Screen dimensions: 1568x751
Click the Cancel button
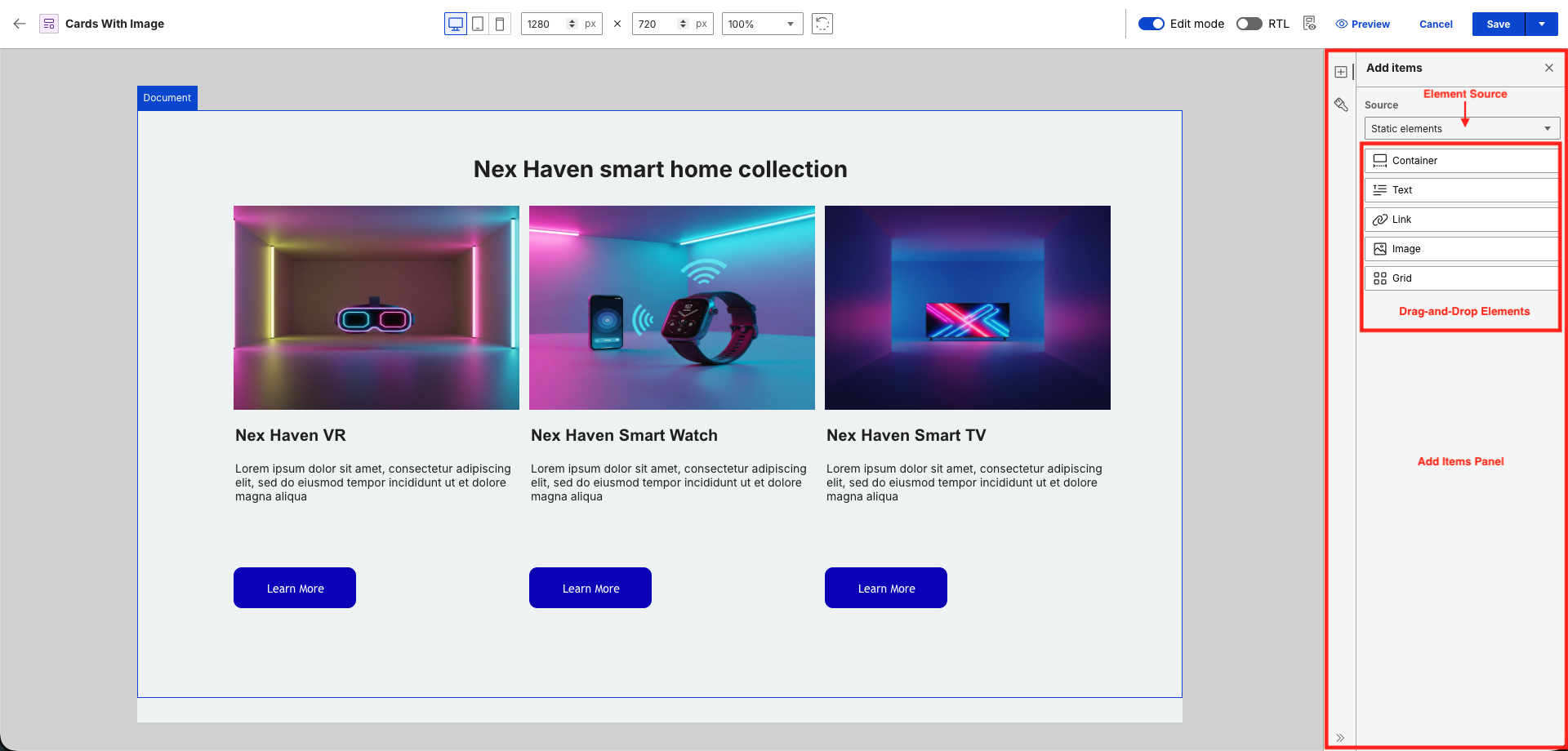[x=1436, y=24]
